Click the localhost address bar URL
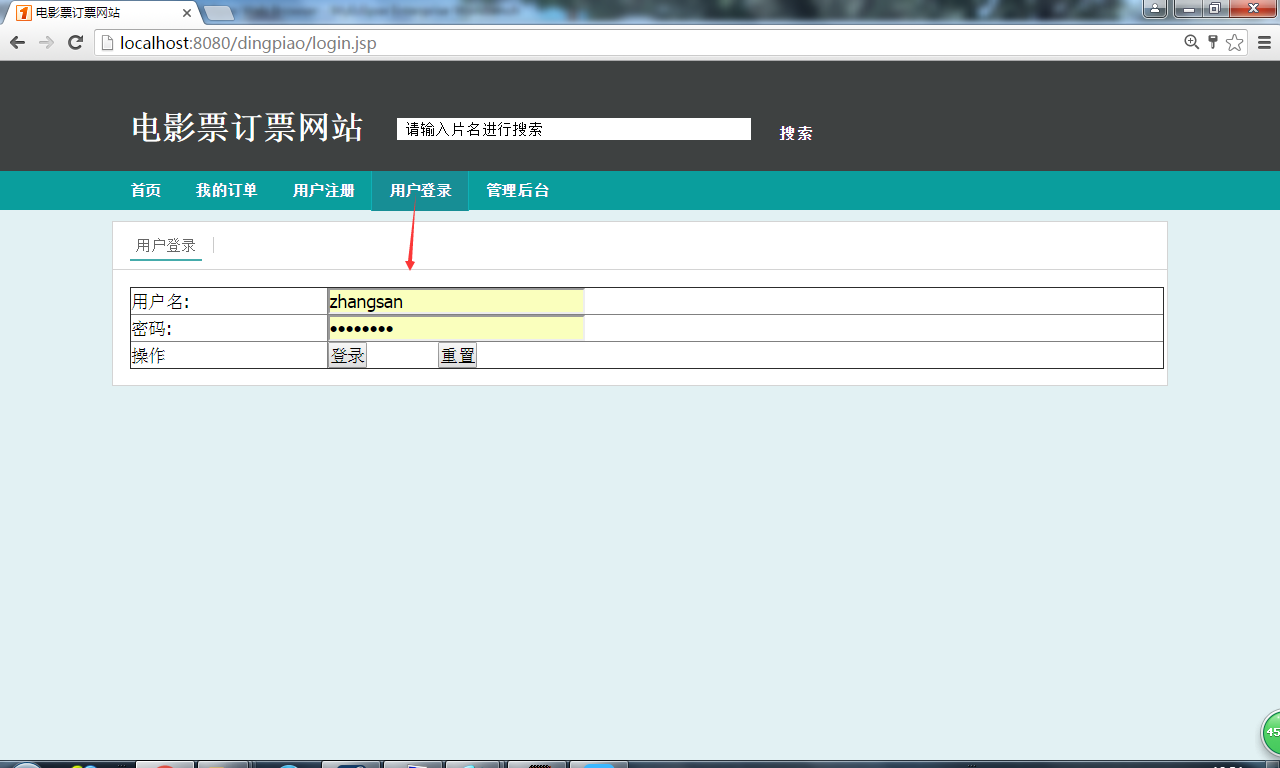This screenshot has height=768, width=1280. point(248,43)
